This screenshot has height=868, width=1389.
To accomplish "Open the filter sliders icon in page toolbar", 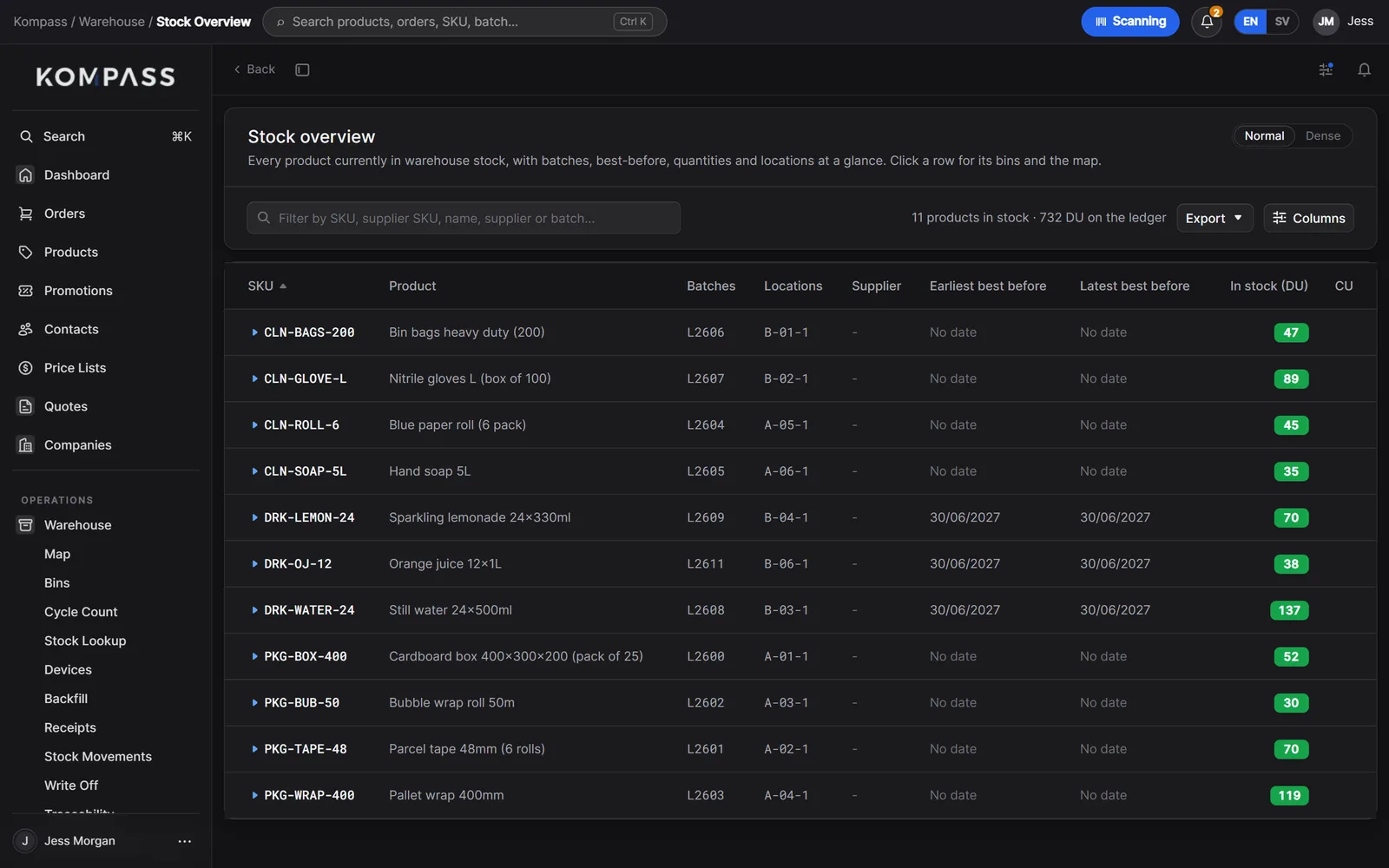I will [1326, 69].
